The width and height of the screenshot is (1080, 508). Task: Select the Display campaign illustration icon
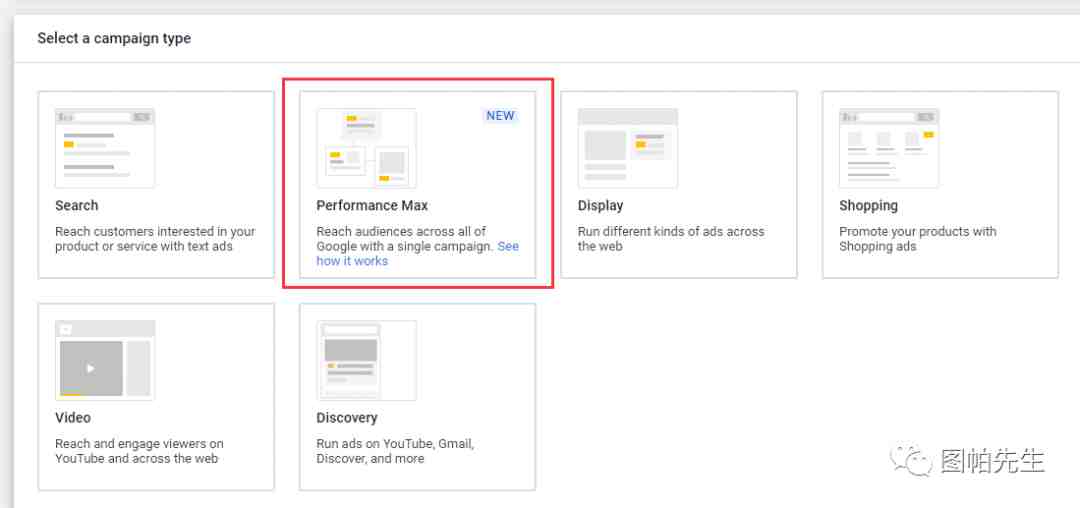coord(627,148)
